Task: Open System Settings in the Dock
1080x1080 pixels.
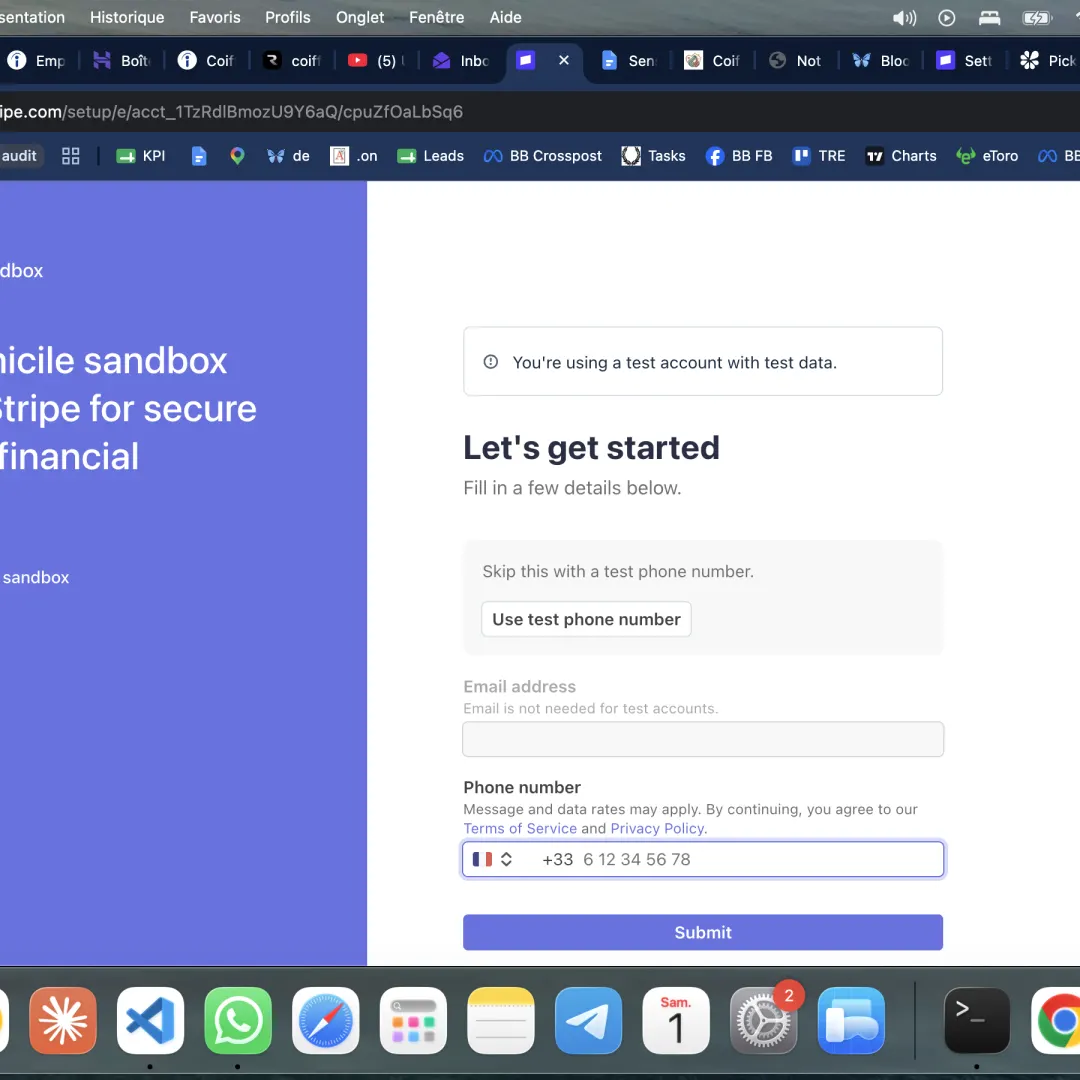Action: pyautogui.click(x=763, y=1020)
